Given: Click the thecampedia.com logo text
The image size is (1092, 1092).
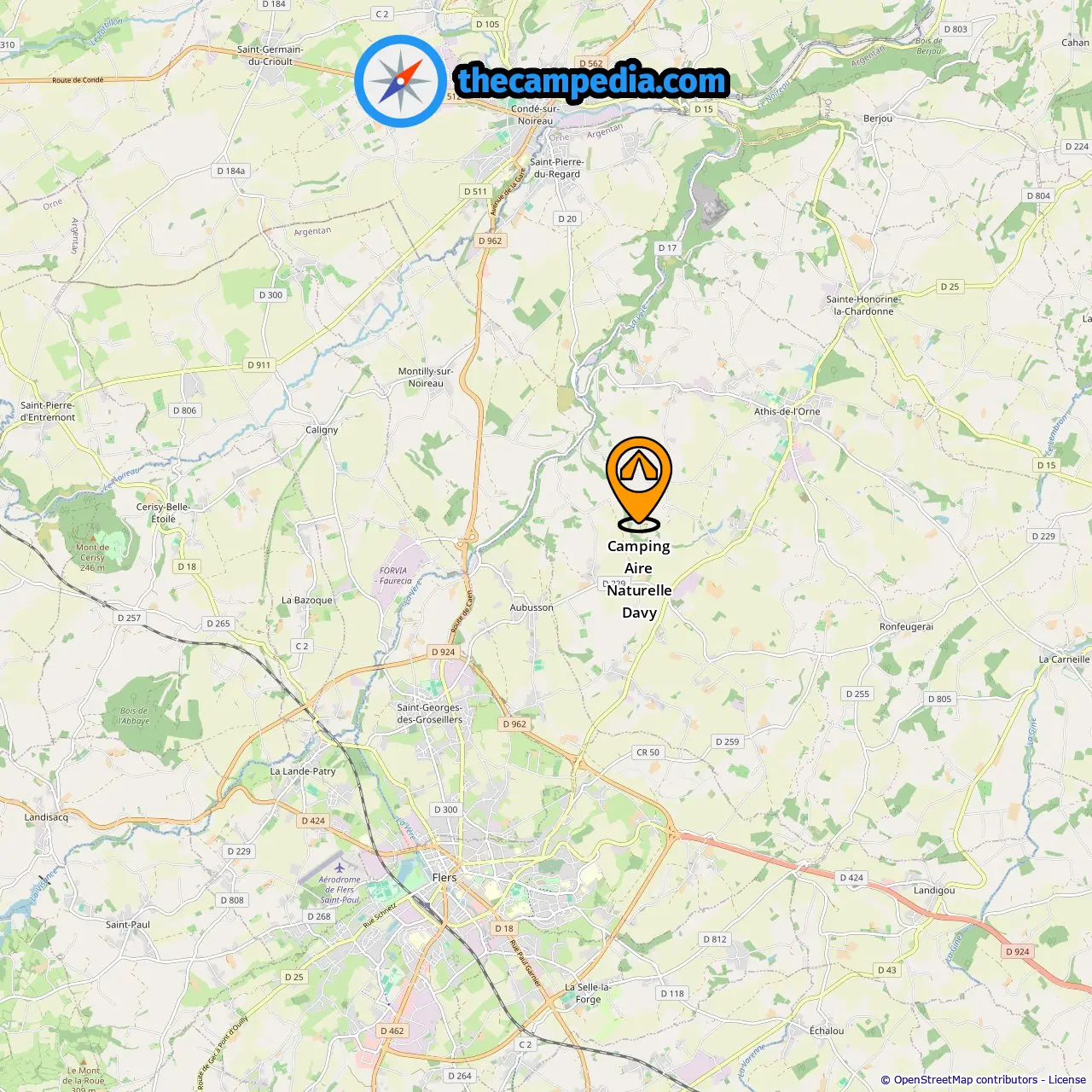Looking at the screenshot, I should click(x=592, y=81).
